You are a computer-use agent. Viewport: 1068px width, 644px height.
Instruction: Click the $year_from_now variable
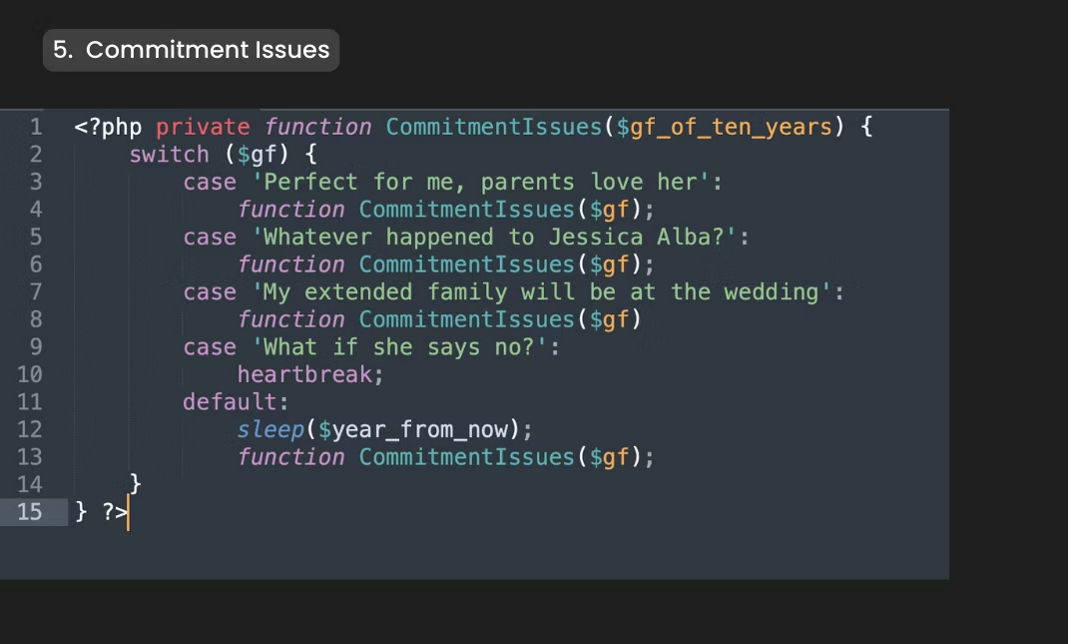416,430
